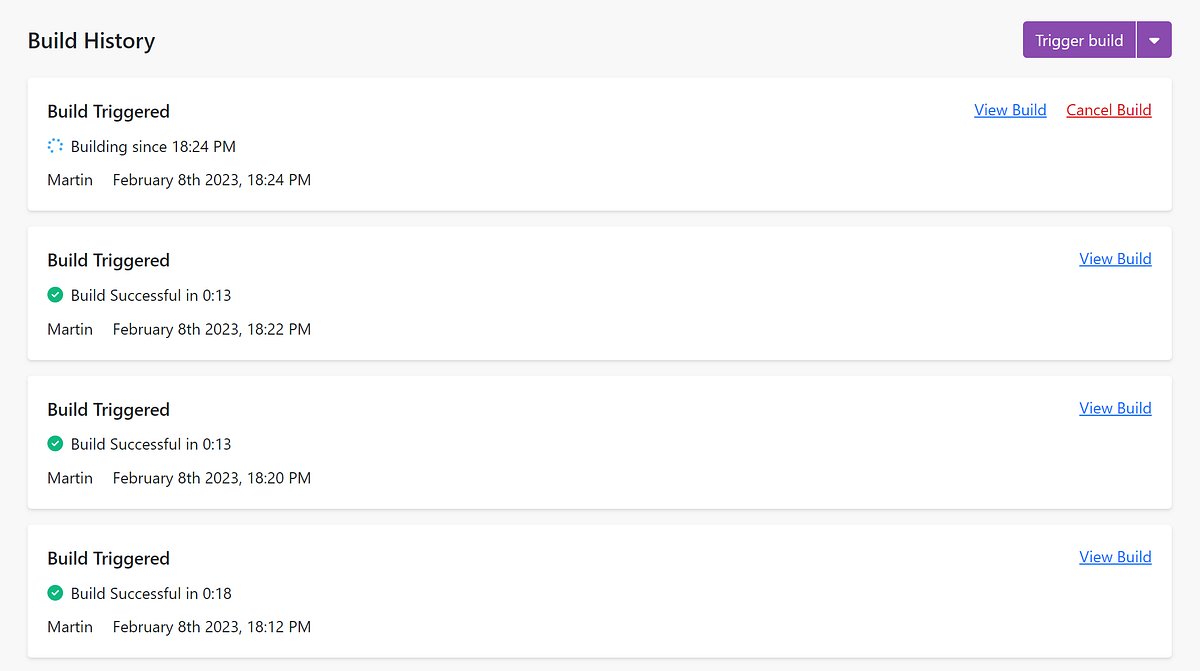Select the Build Triggered title on the 18:24 card

click(108, 111)
